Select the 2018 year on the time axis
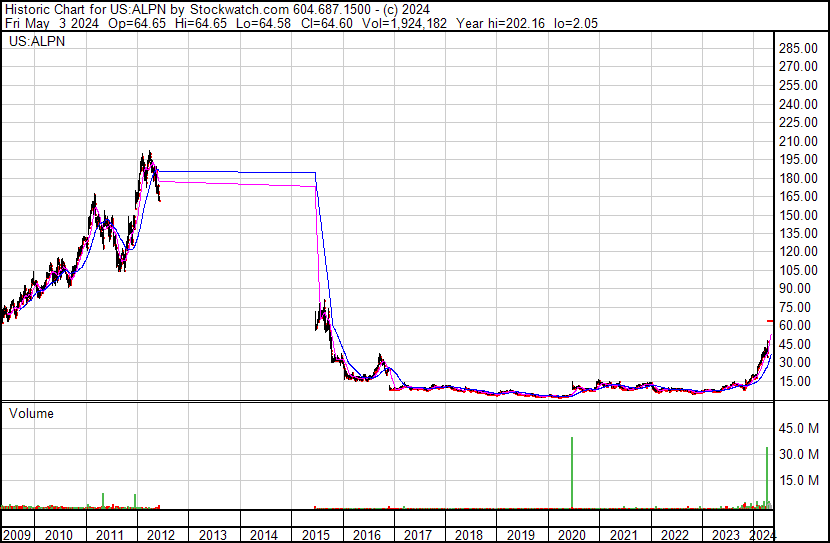This screenshot has height=543, width=830. (x=469, y=535)
